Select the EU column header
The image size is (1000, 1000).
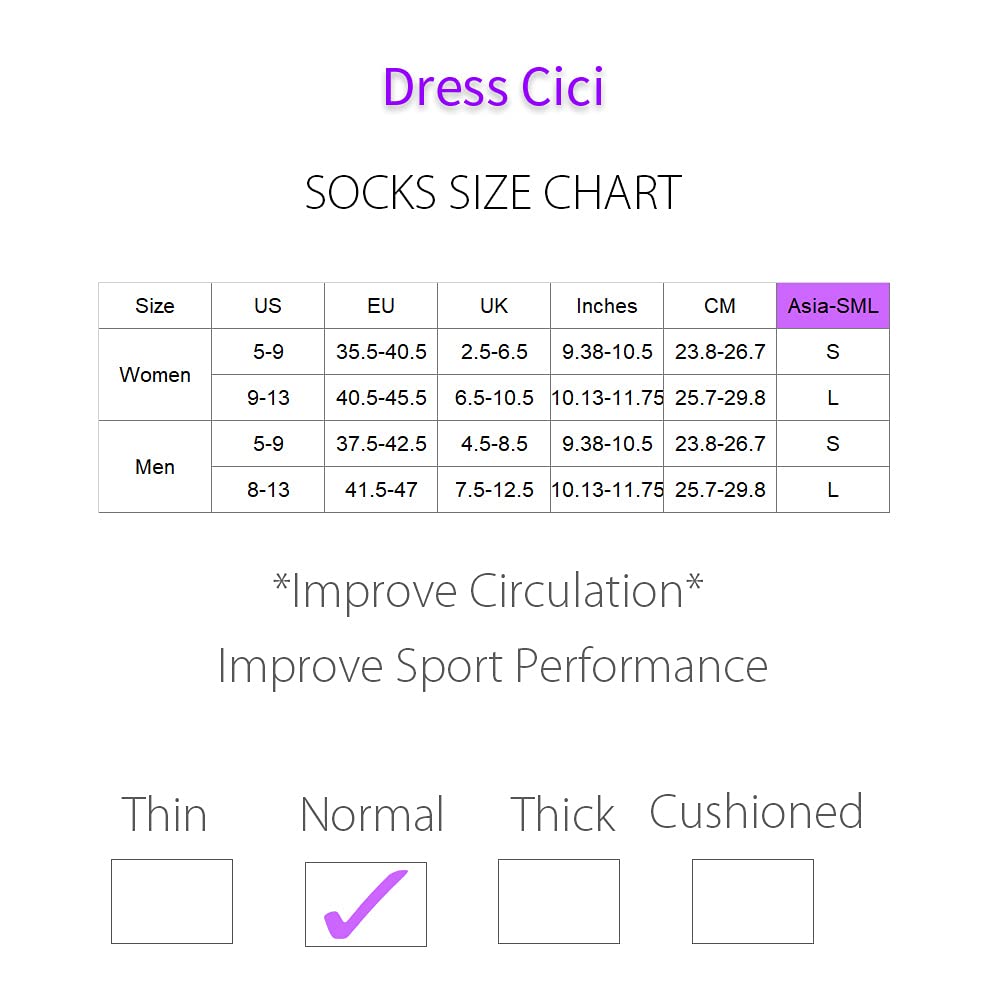pyautogui.click(x=381, y=306)
